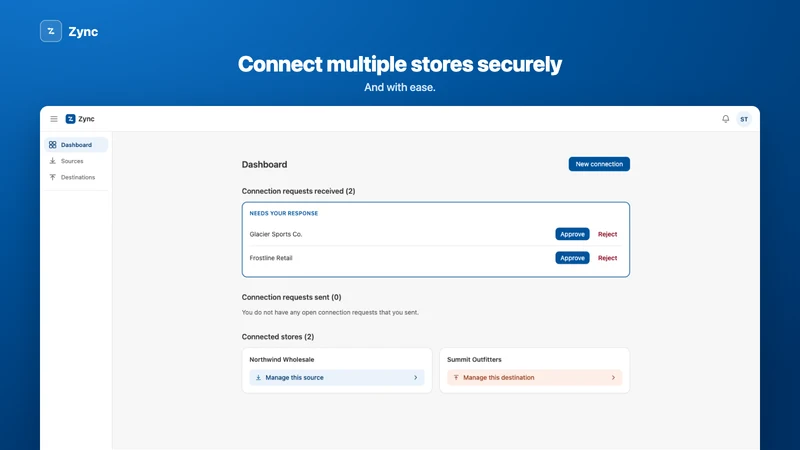This screenshot has height=450, width=800.
Task: Click the Dashboard page heading
Action: 264,164
